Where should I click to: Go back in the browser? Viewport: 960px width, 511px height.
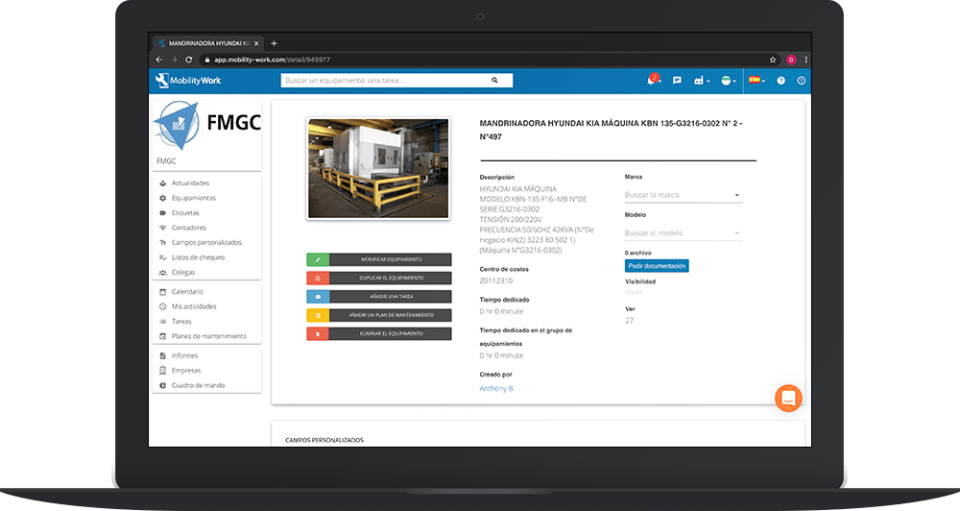pos(159,59)
